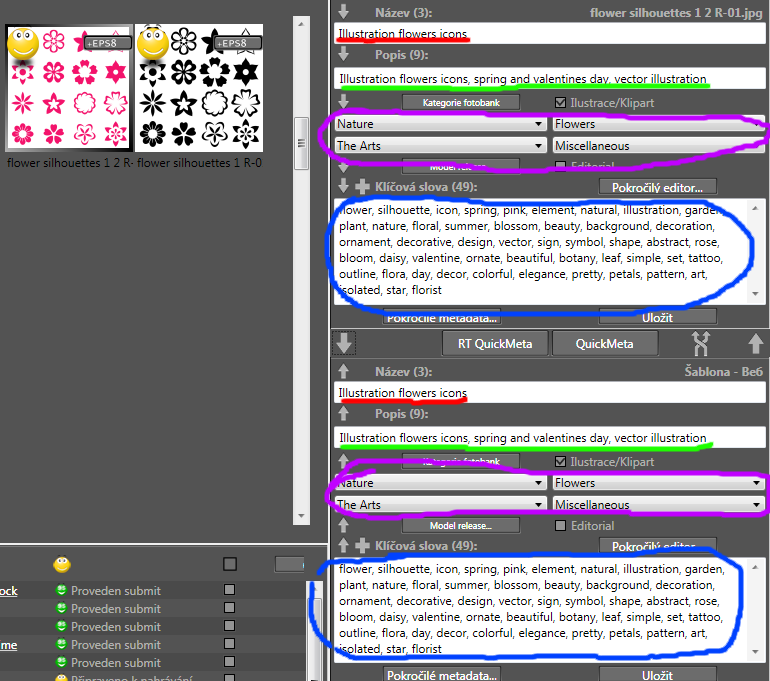Click the RT QuickMeta button
770x681 pixels.
(495, 344)
